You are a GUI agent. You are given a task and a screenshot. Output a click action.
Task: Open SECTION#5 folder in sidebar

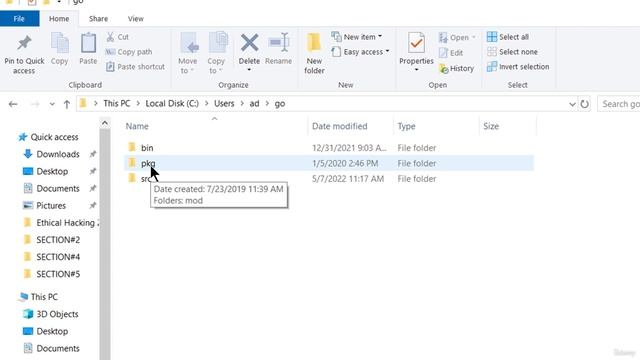pyautogui.click(x=58, y=274)
